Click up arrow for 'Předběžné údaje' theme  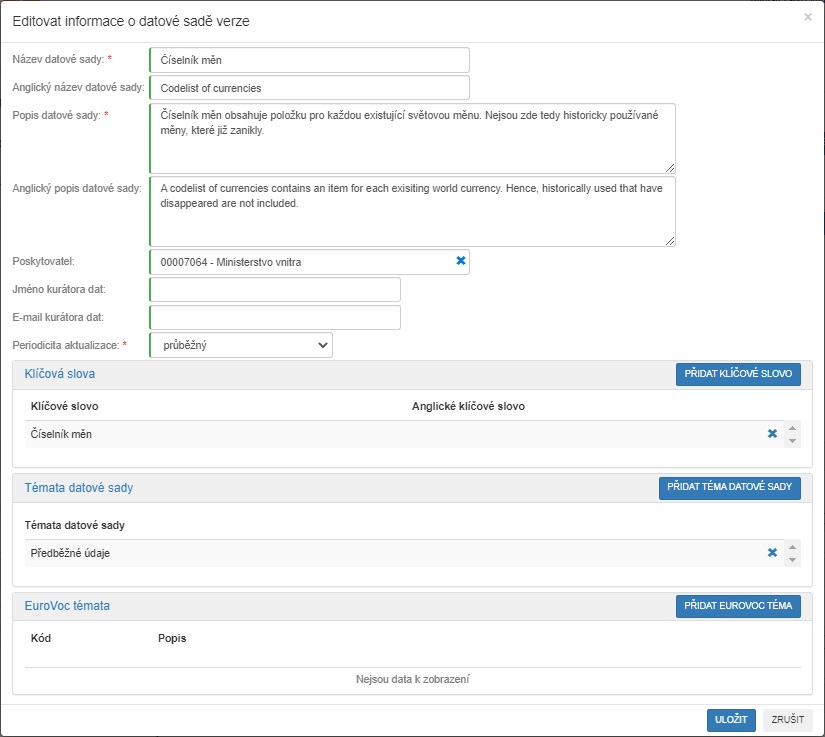[792, 546]
